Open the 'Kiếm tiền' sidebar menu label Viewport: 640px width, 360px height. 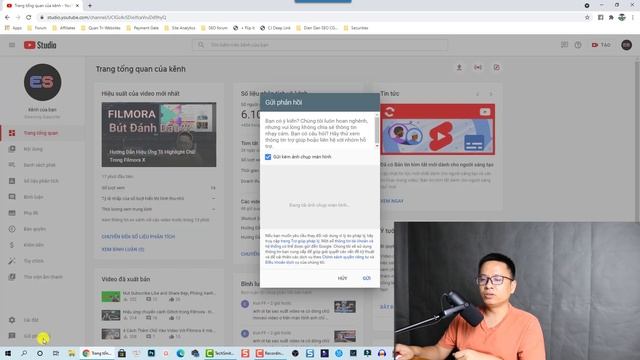[33, 245]
